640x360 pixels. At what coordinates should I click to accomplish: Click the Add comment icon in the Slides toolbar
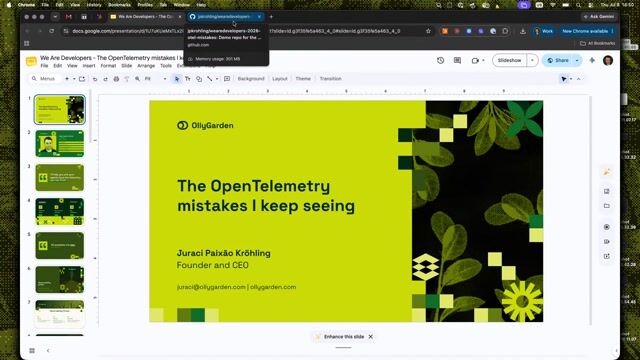point(227,79)
